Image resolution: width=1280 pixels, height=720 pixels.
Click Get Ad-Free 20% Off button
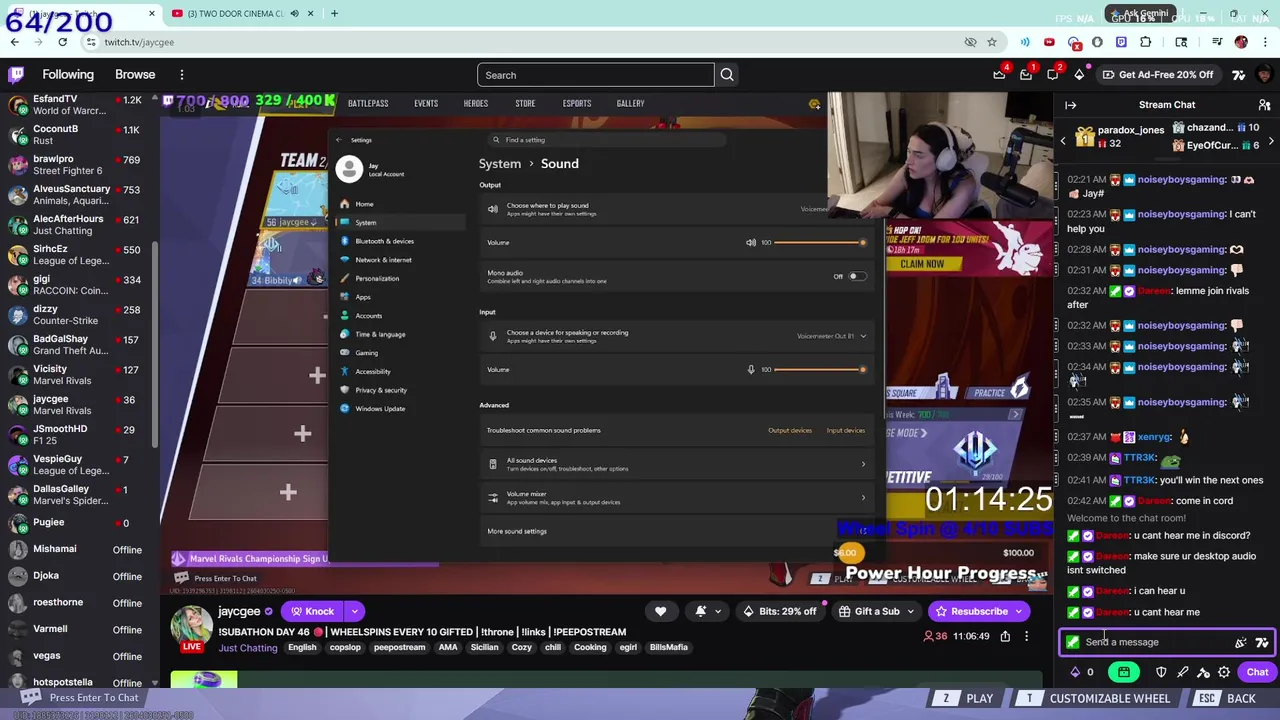[1157, 74]
